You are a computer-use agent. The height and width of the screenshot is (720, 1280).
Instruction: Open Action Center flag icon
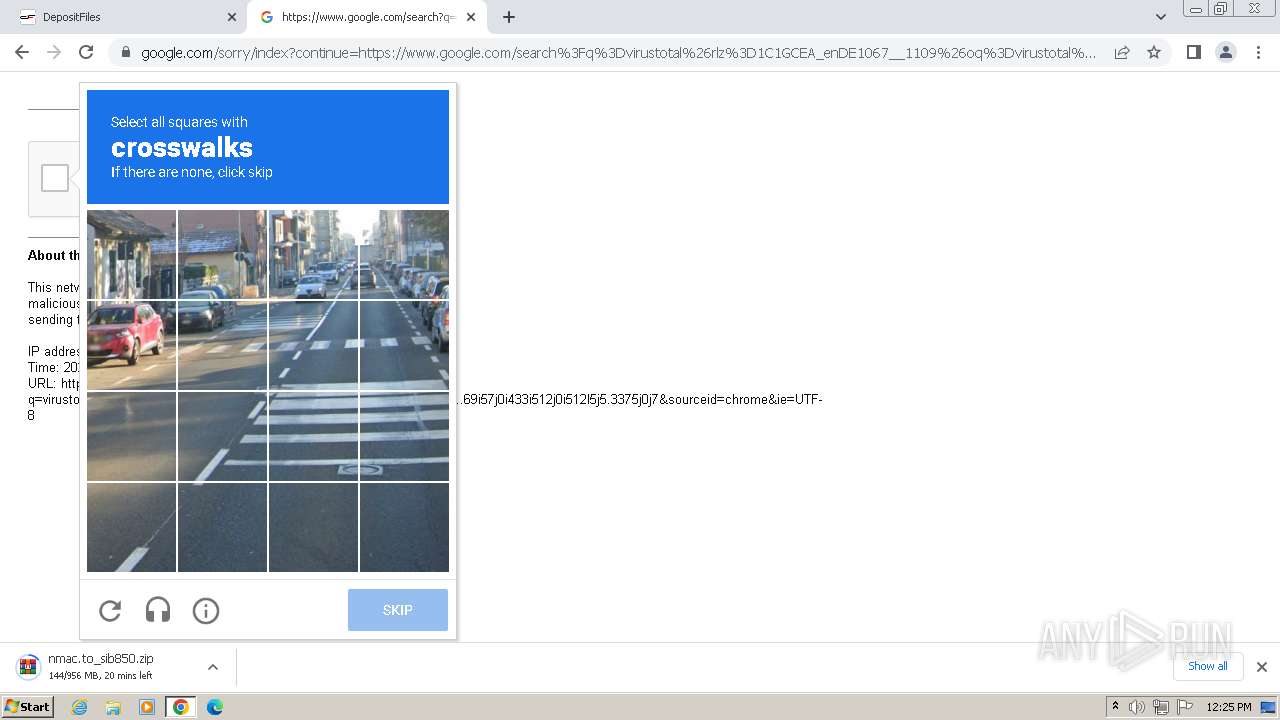pyautogui.click(x=1185, y=707)
